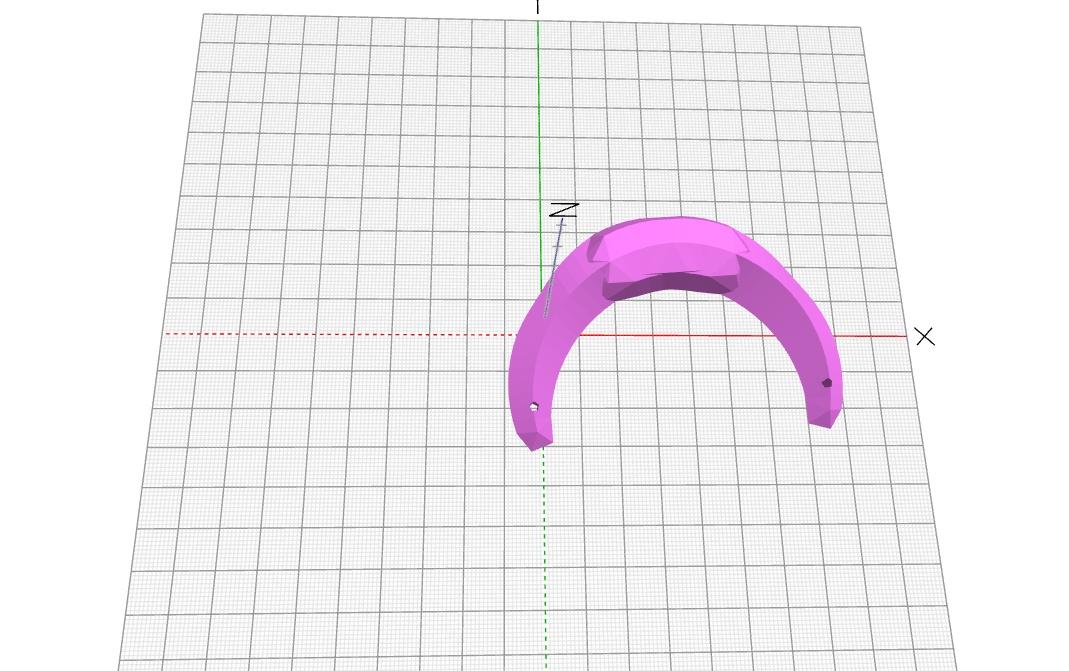Click the Z axis indicator label
This screenshot has height=671, width=1069.
point(566,210)
